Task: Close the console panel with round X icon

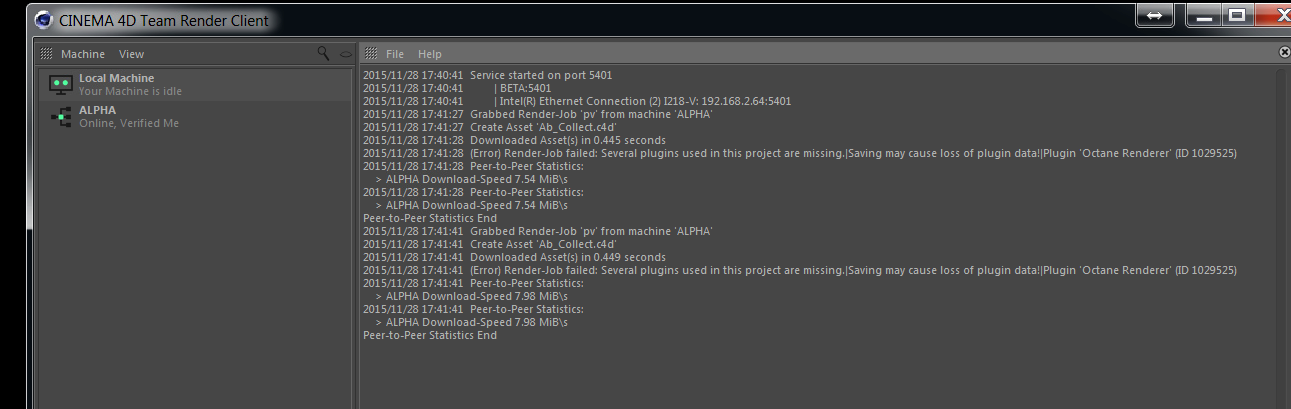Action: coord(1284,52)
